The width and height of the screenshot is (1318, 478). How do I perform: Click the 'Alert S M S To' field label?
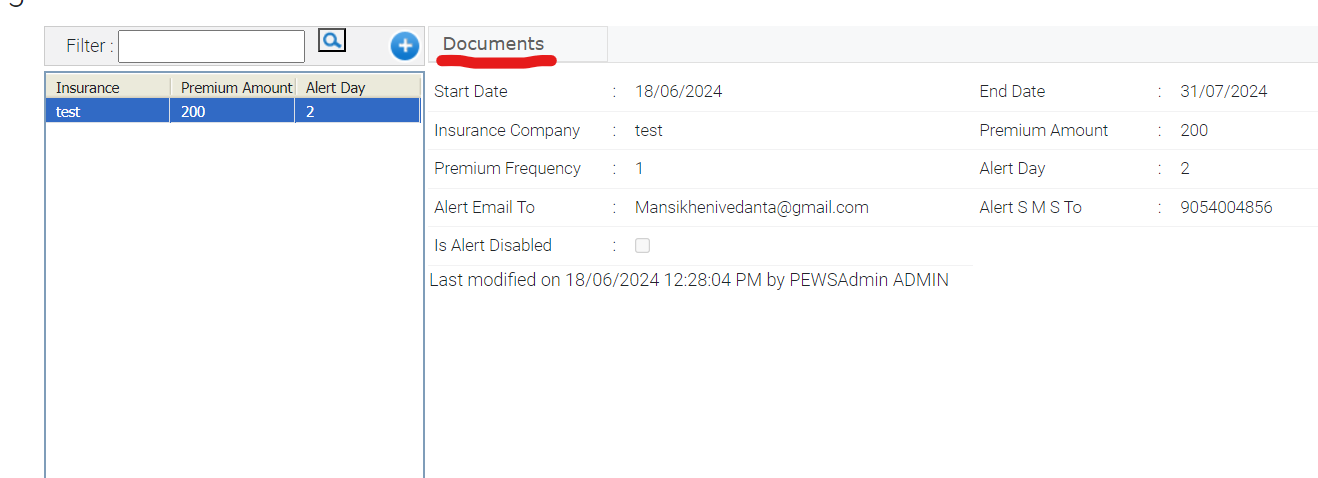pos(1031,208)
